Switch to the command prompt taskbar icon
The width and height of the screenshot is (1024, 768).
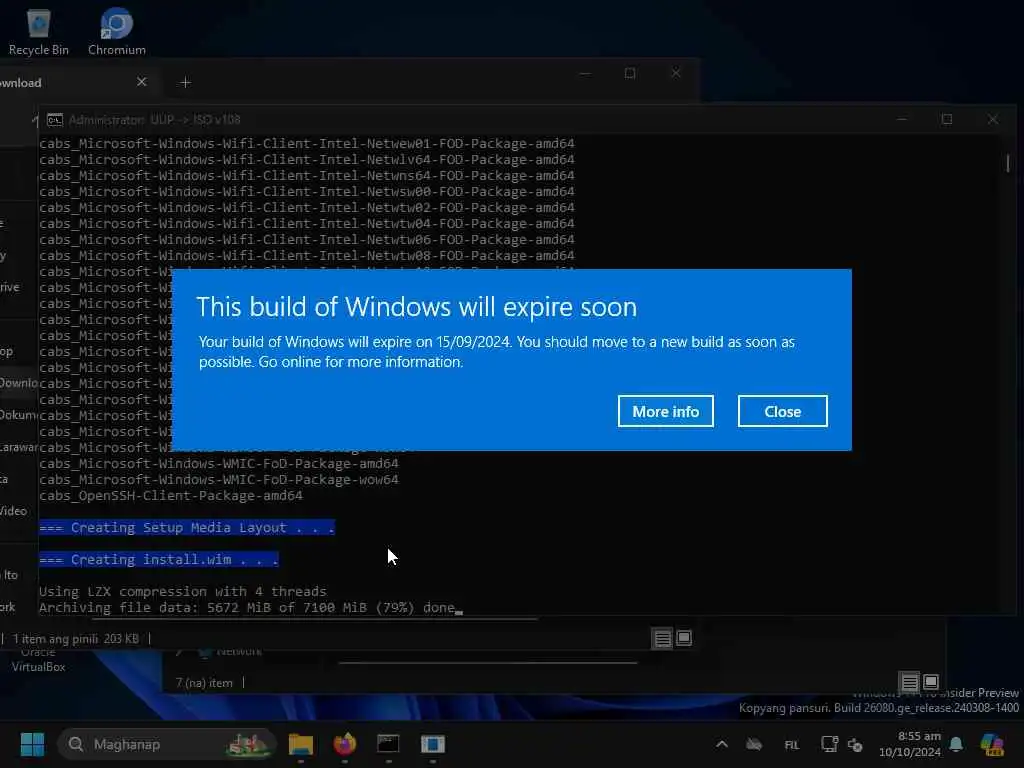(x=389, y=744)
